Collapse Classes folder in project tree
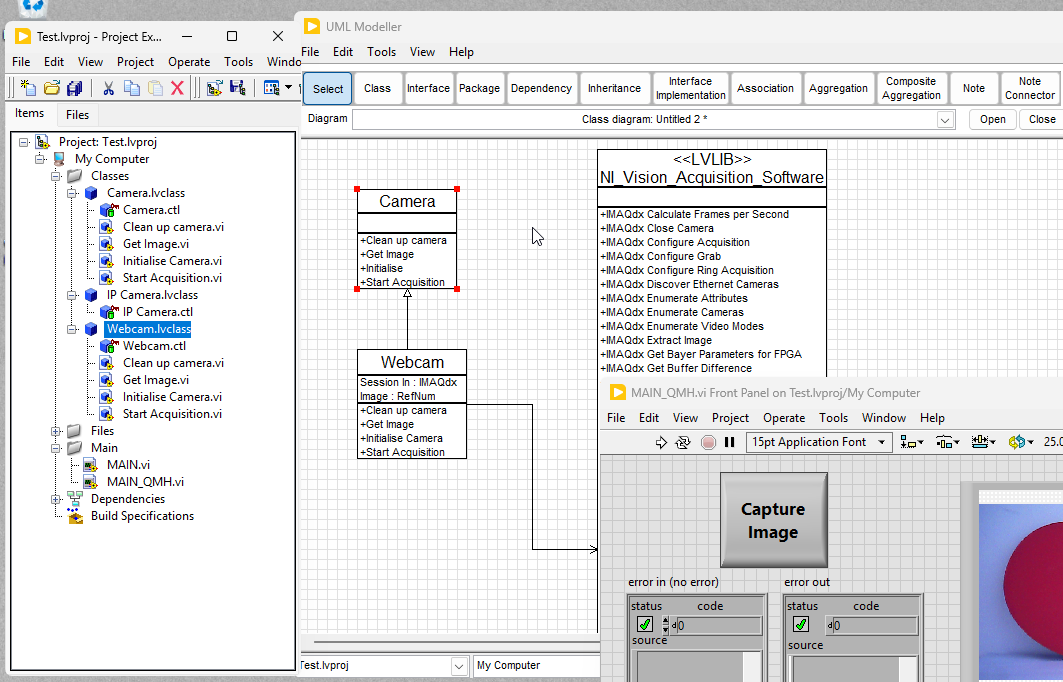1063x682 pixels. 56,176
